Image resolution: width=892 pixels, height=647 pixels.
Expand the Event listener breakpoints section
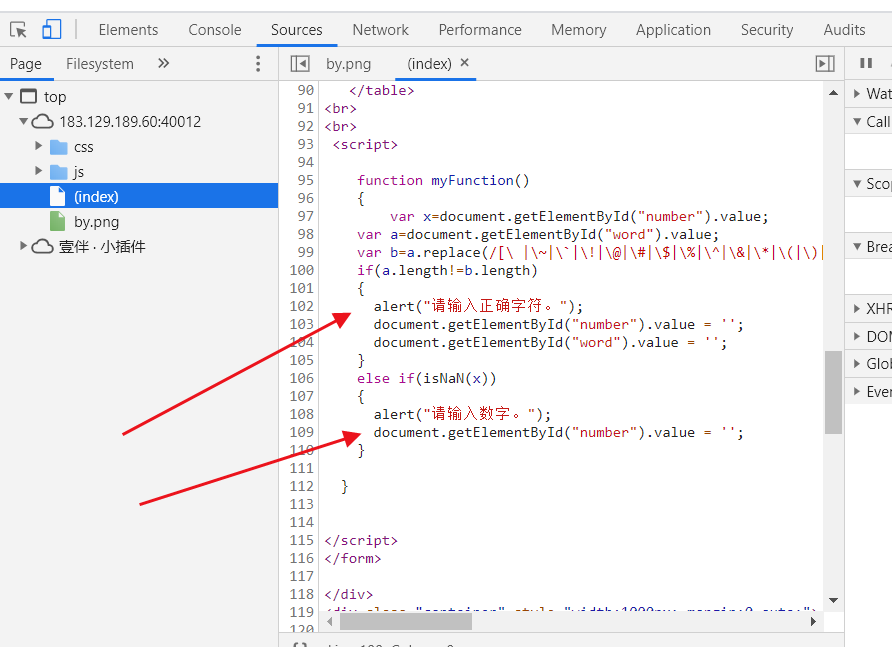pyautogui.click(x=857, y=391)
